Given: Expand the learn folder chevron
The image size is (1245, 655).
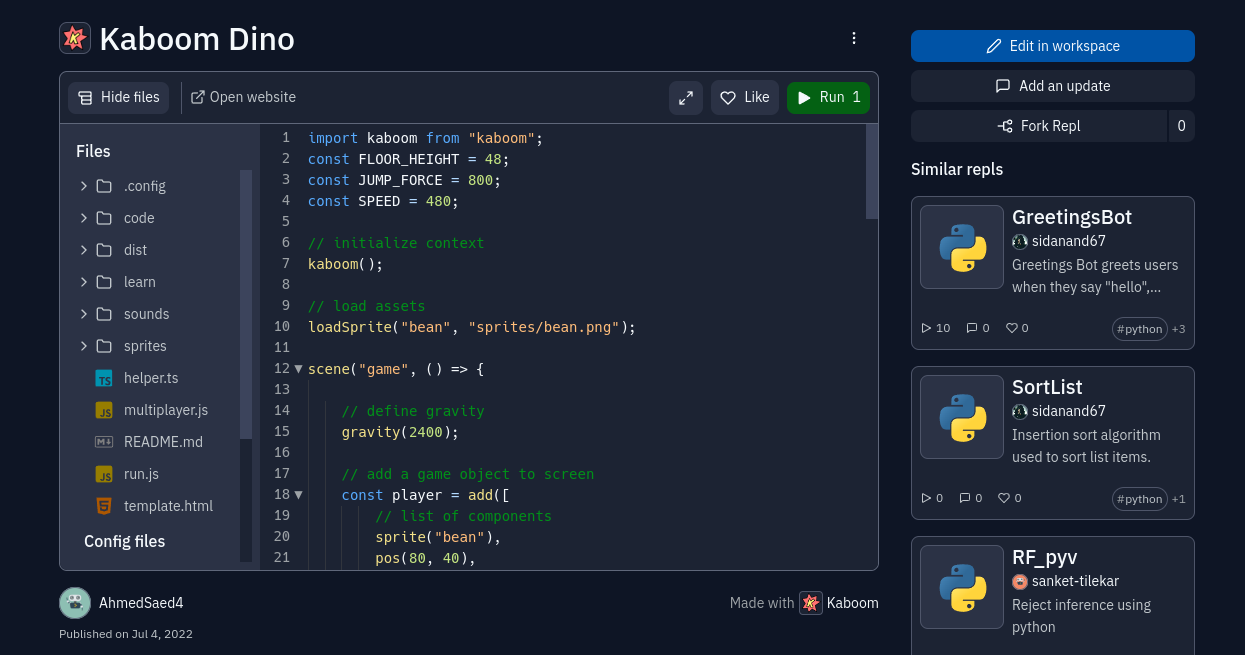Looking at the screenshot, I should tap(84, 282).
